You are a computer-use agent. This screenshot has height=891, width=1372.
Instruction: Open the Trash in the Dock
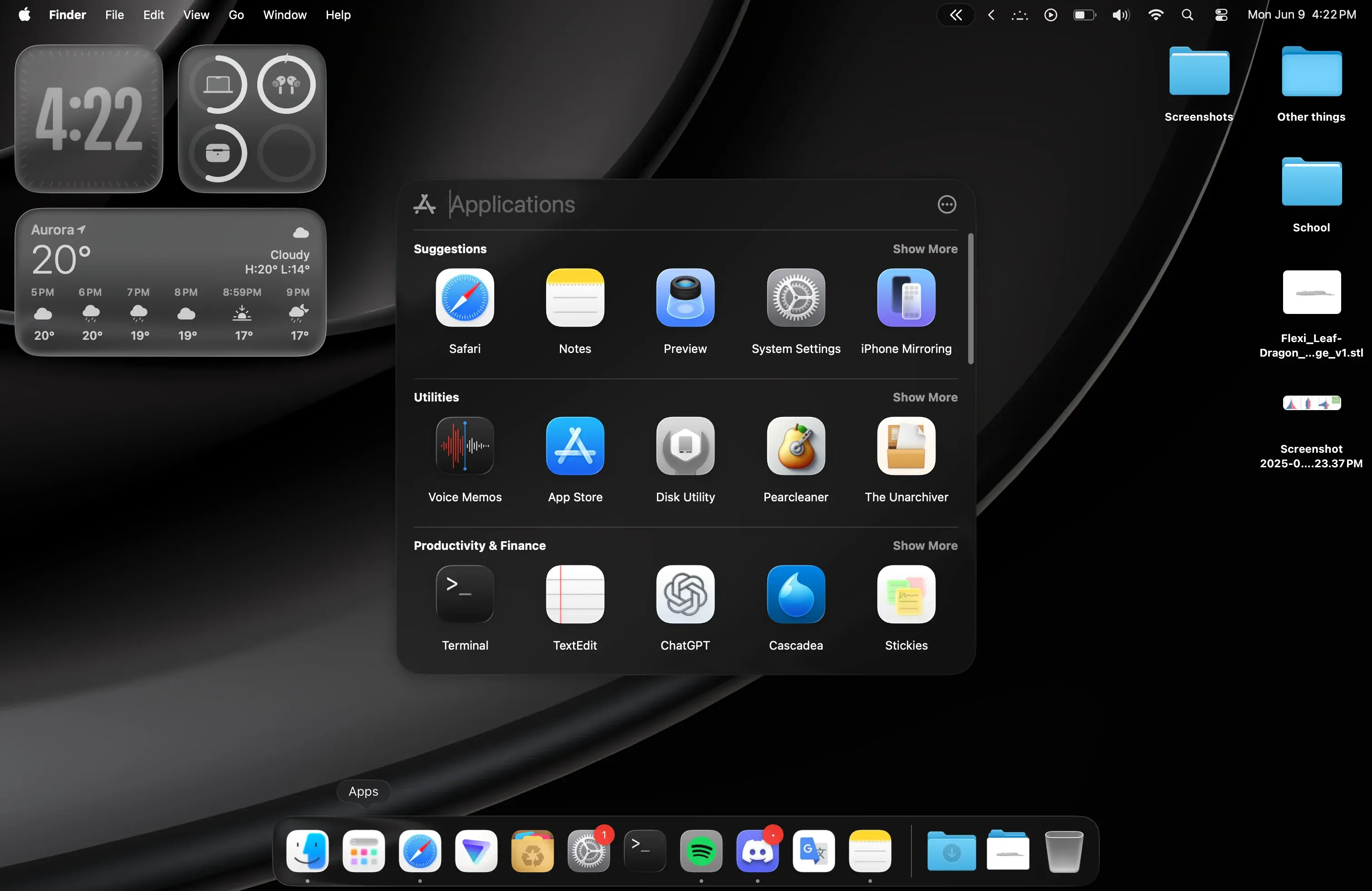coord(1063,851)
